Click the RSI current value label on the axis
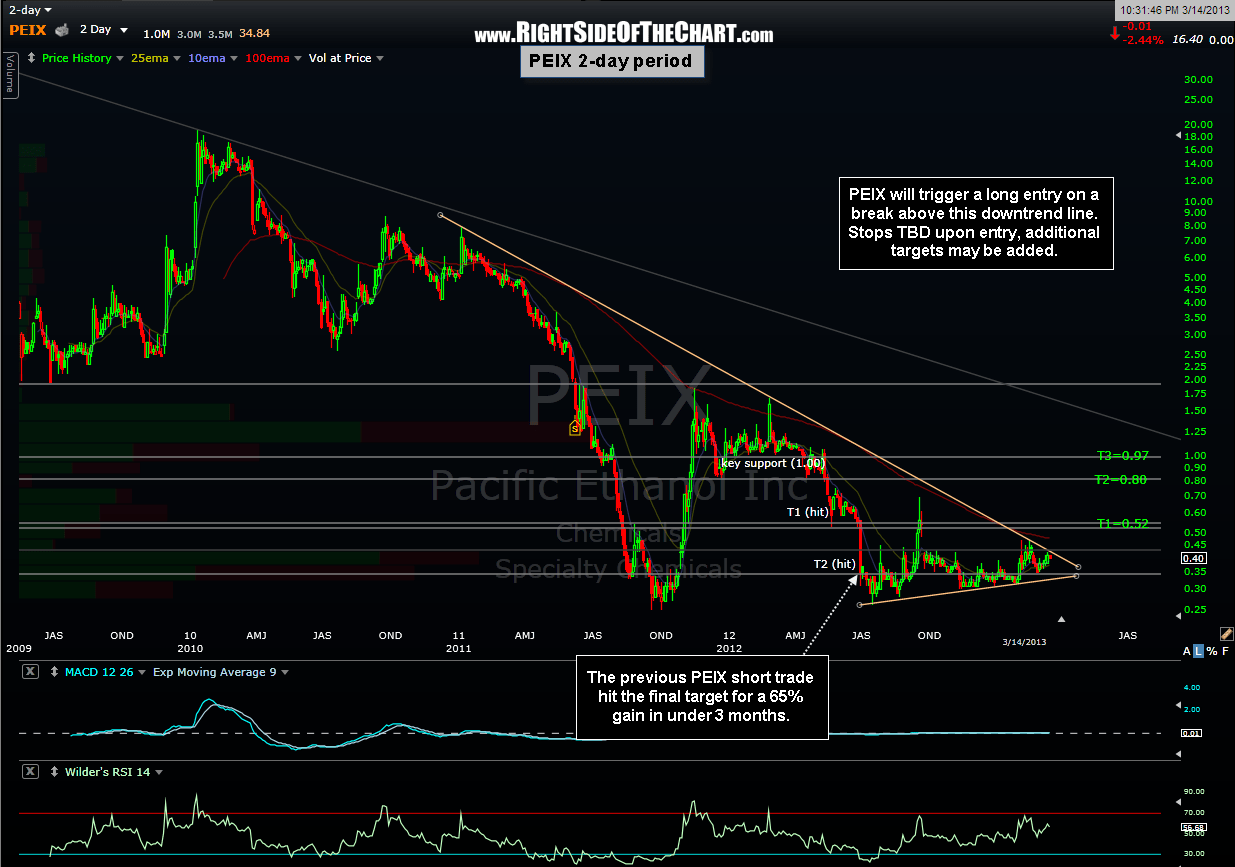The width and height of the screenshot is (1235, 867). point(1193,828)
